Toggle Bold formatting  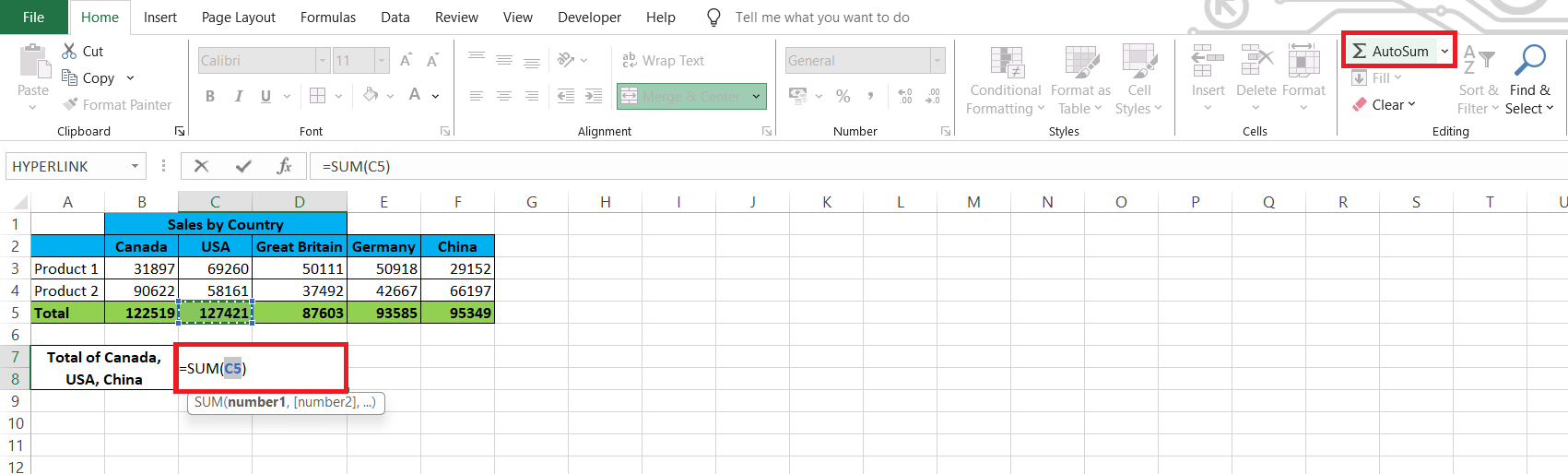tap(210, 96)
